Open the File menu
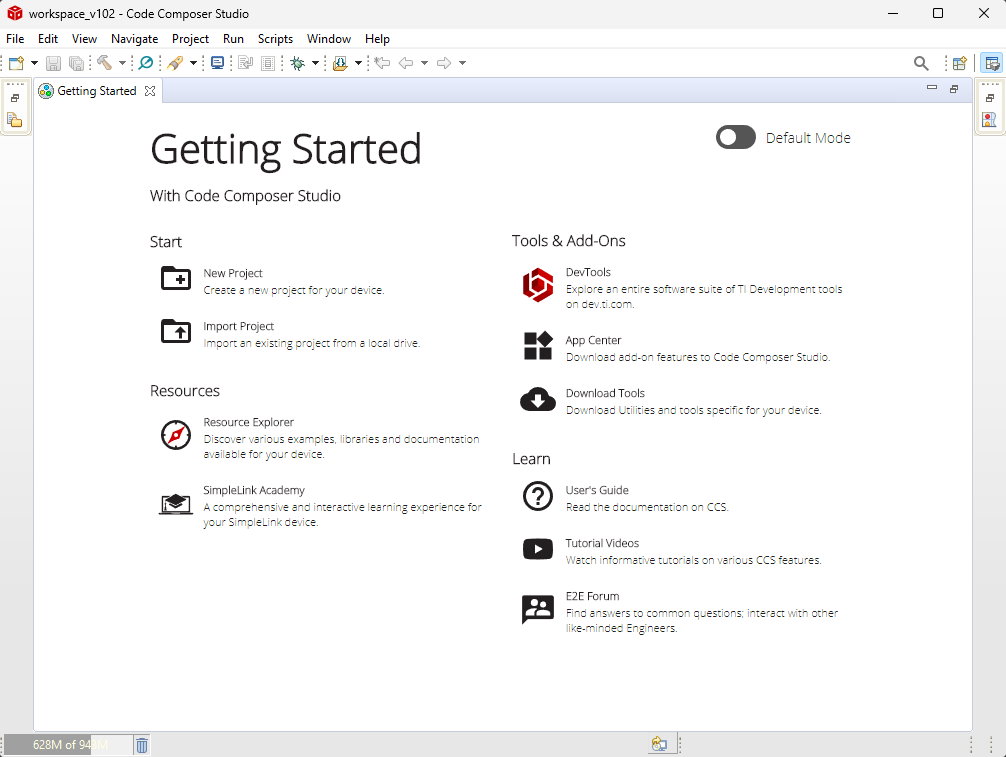The image size is (1006, 757). [15, 38]
